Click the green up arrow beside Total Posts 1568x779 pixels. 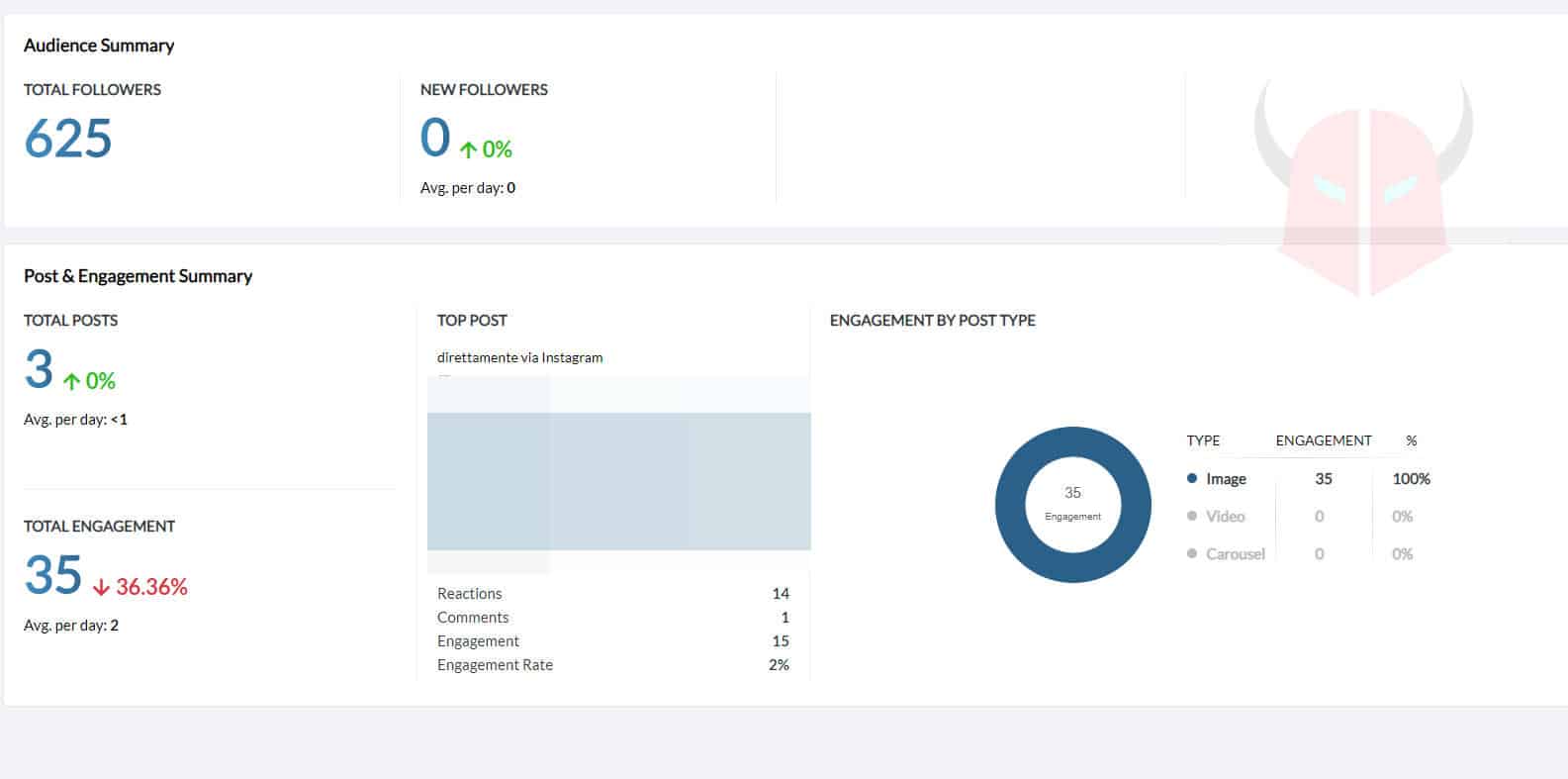coord(71,381)
